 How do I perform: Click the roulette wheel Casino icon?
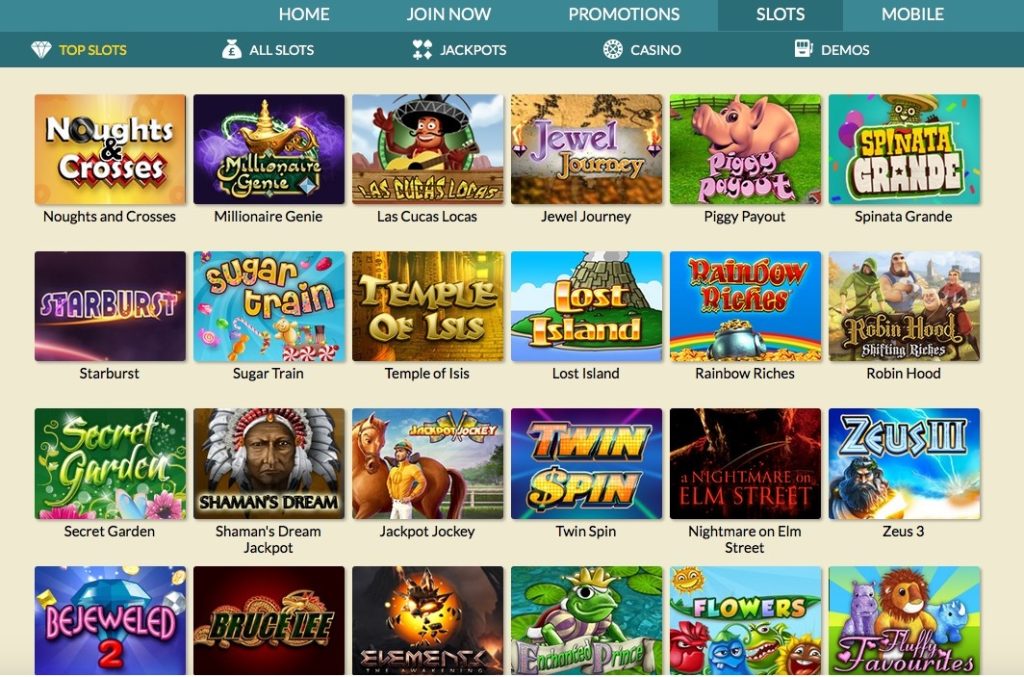(x=613, y=50)
